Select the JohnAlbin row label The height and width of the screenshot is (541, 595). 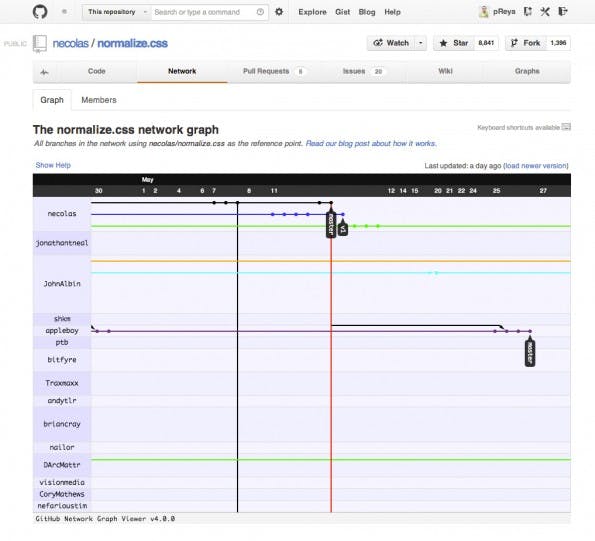(x=62, y=284)
